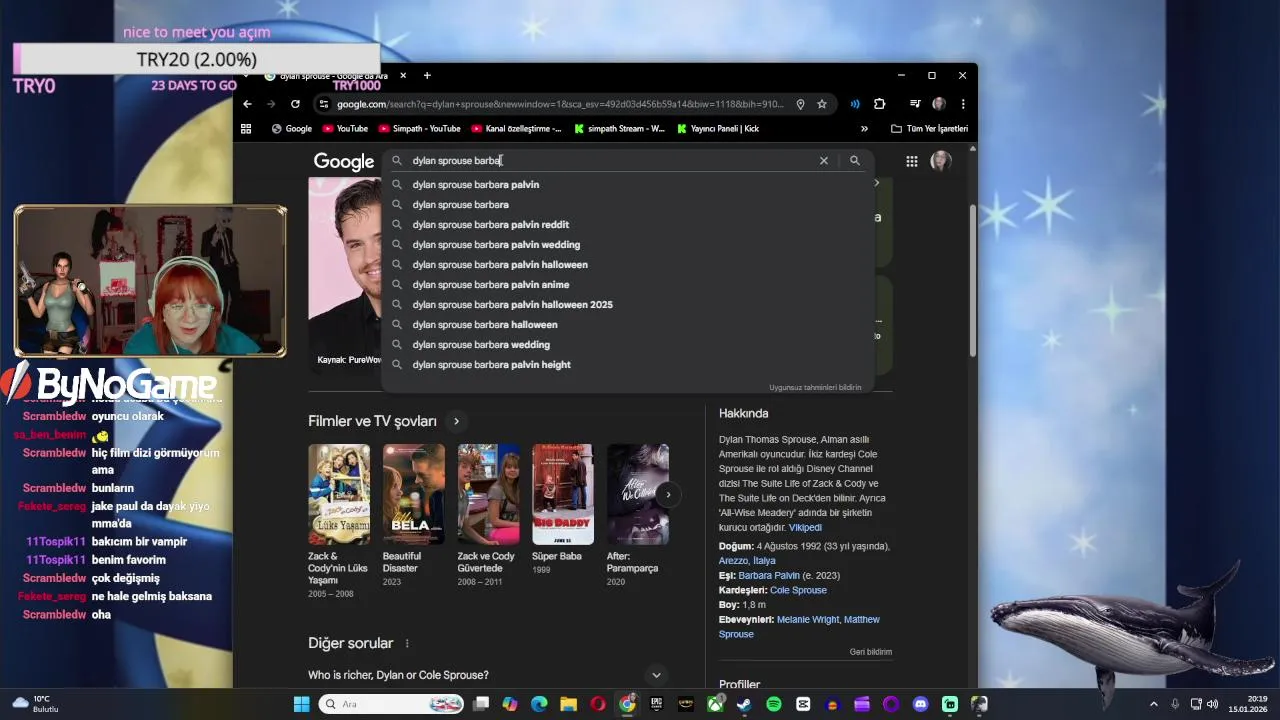The height and width of the screenshot is (720, 1280).
Task: Open Melanie Wright parent link
Action: pos(807,620)
